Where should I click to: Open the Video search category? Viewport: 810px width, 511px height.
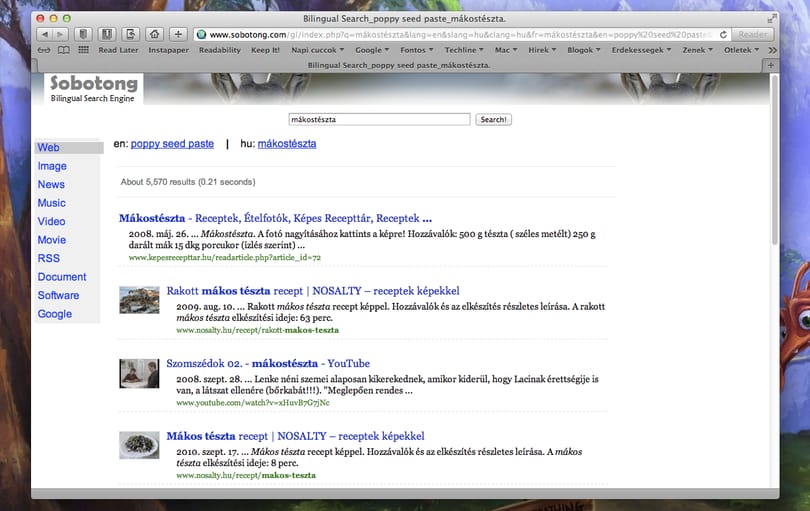pos(51,222)
